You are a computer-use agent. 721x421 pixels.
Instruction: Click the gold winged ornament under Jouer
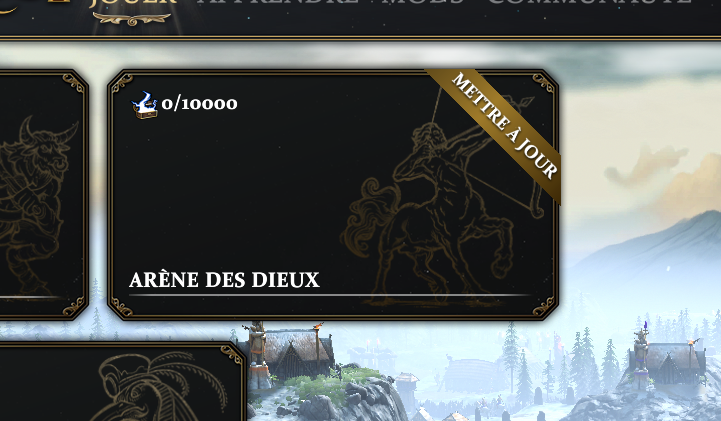(x=132, y=19)
